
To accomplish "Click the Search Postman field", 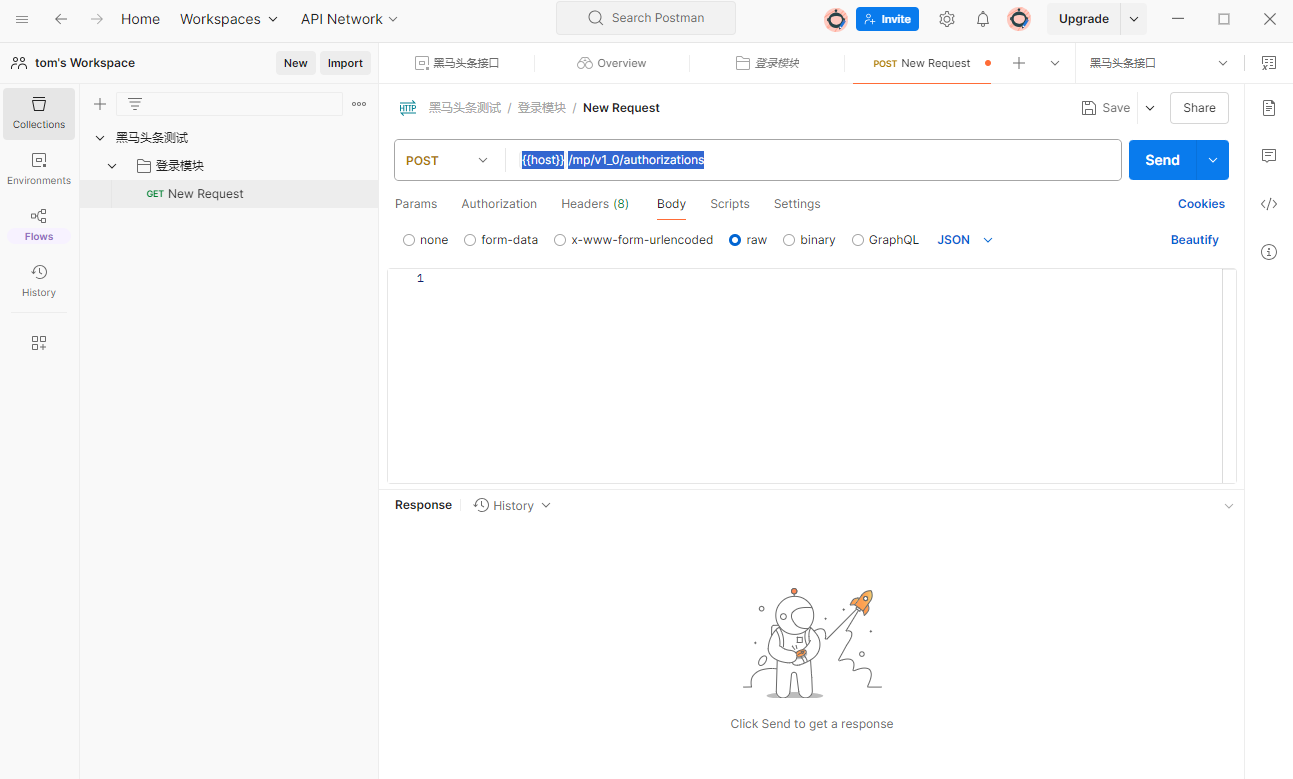I will click(646, 18).
